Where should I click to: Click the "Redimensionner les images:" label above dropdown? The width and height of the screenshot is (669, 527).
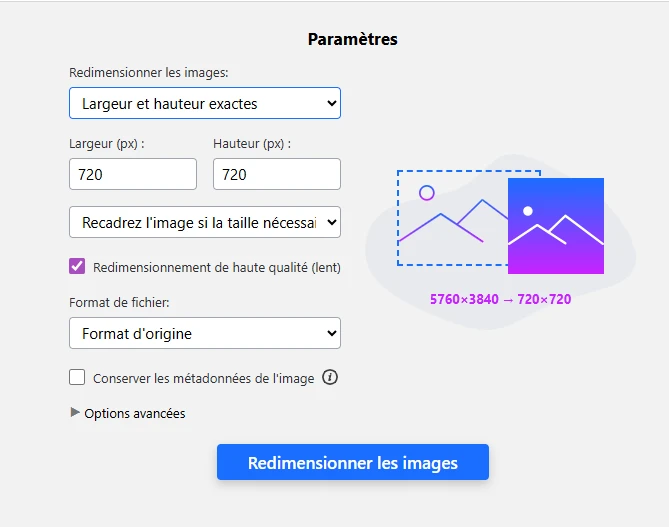click(x=148, y=72)
